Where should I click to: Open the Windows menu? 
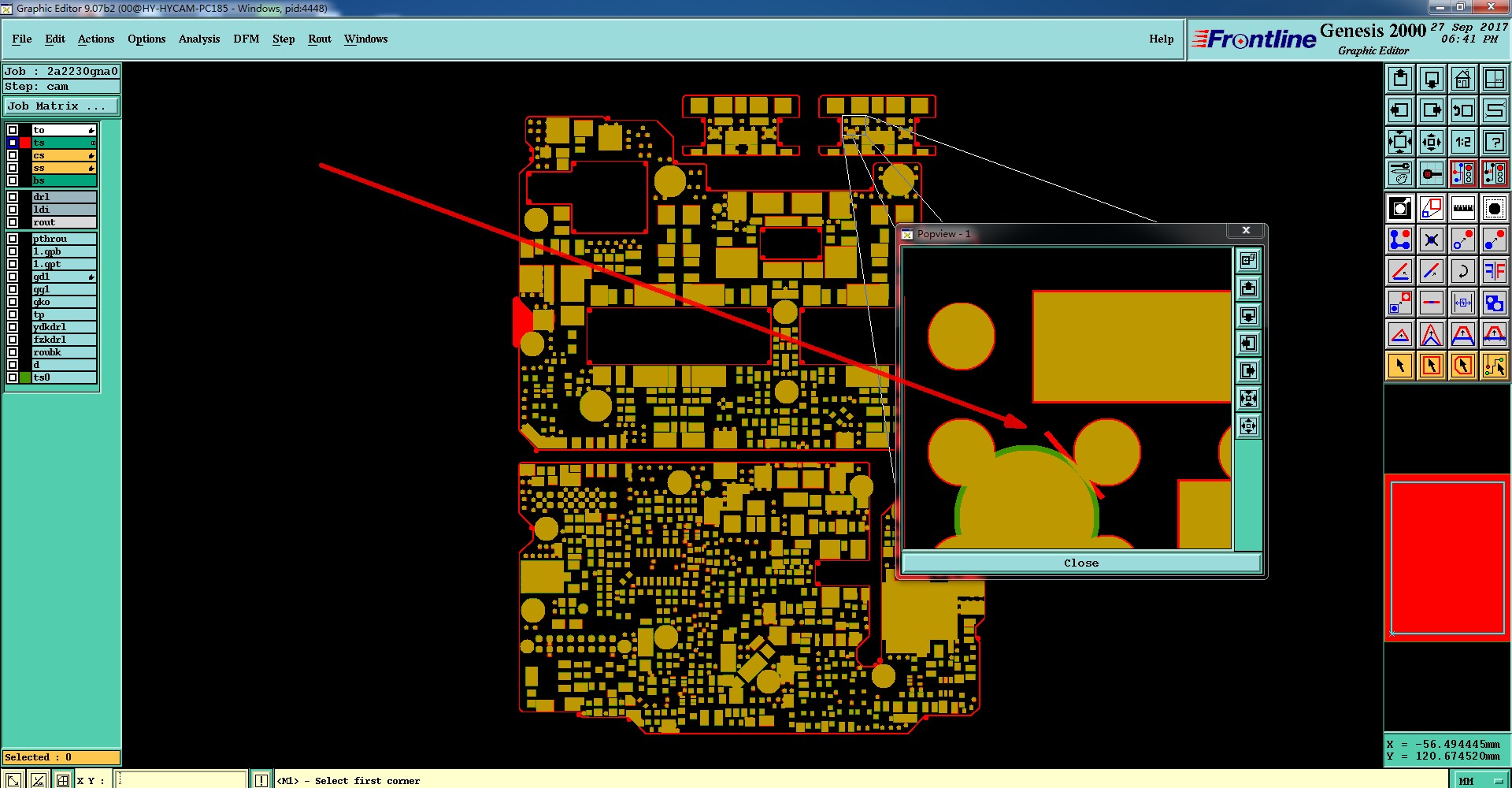[x=366, y=39]
